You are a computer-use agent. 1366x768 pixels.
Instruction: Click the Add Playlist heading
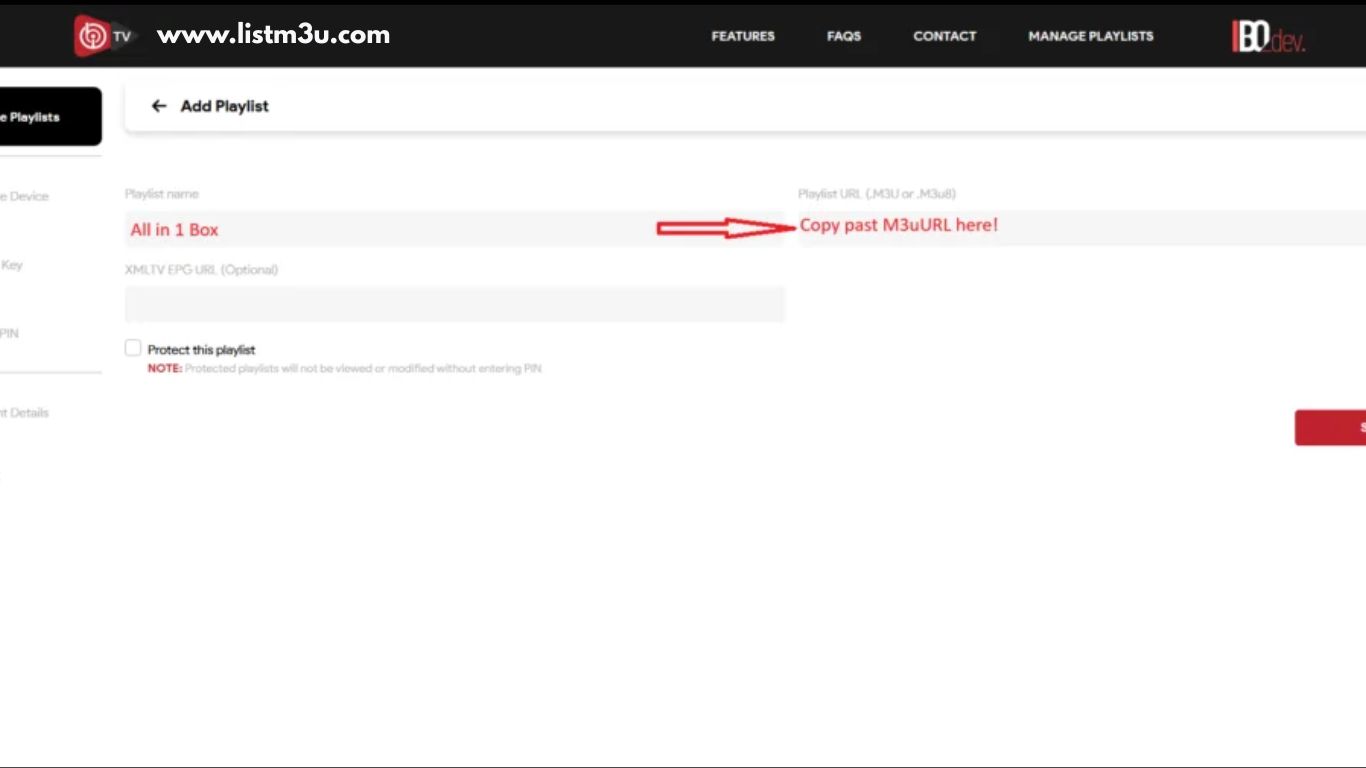coord(223,105)
